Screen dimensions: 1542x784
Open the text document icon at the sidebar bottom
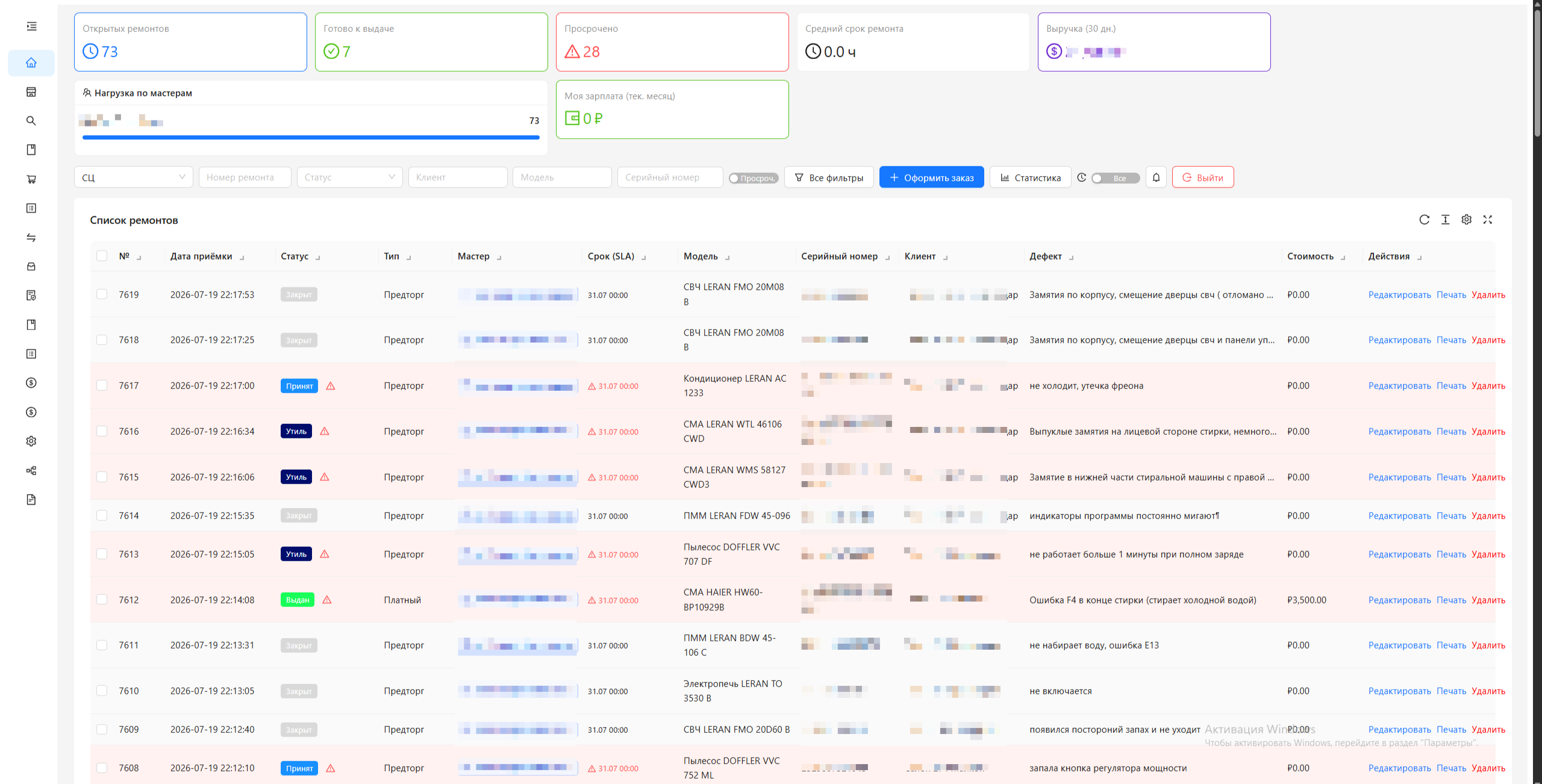point(31,499)
